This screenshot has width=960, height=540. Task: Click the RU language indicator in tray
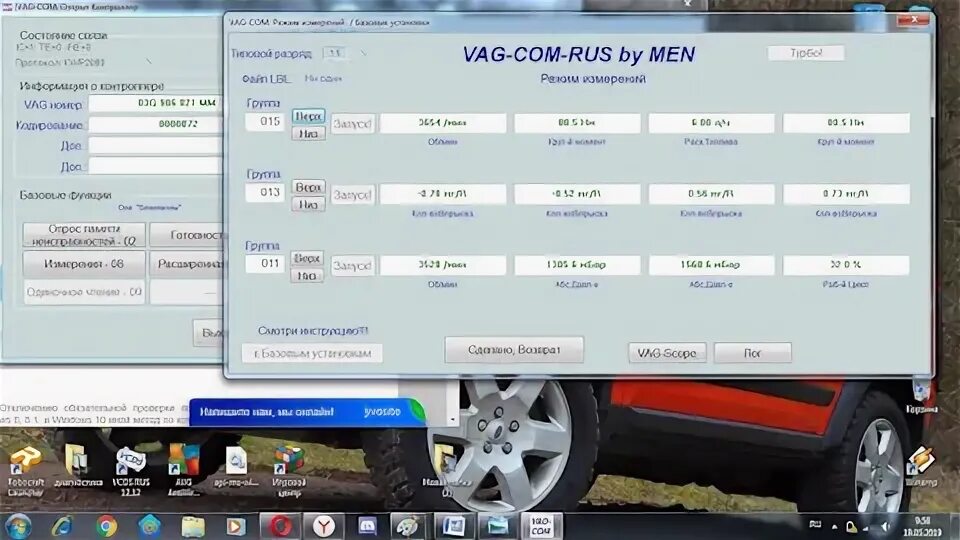pyautogui.click(x=815, y=525)
